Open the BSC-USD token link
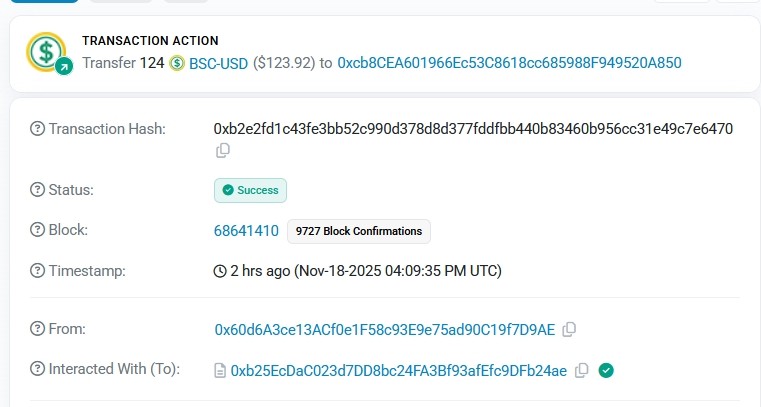 [217, 63]
